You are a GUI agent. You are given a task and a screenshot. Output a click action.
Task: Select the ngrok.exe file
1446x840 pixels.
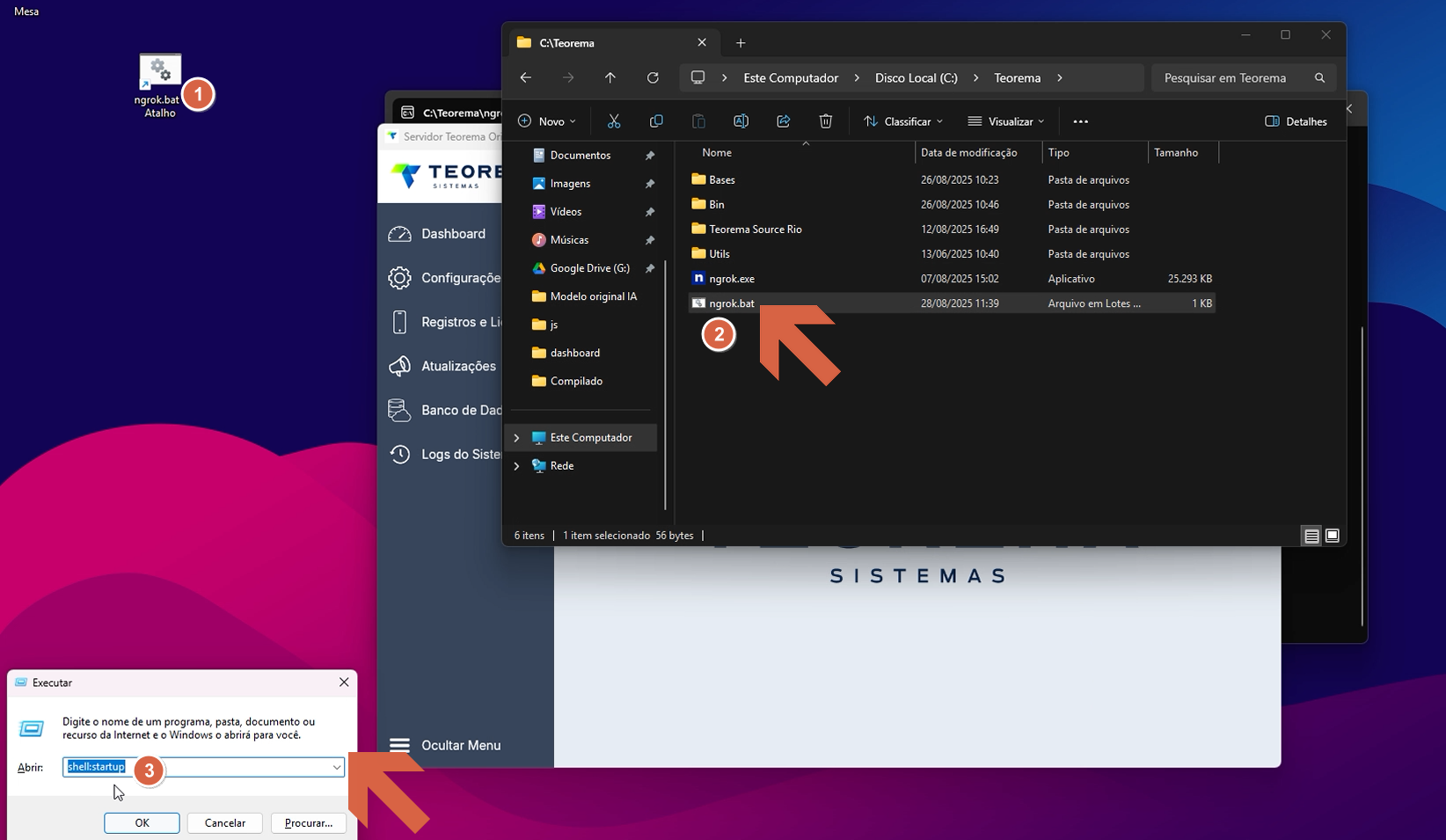click(952, 278)
